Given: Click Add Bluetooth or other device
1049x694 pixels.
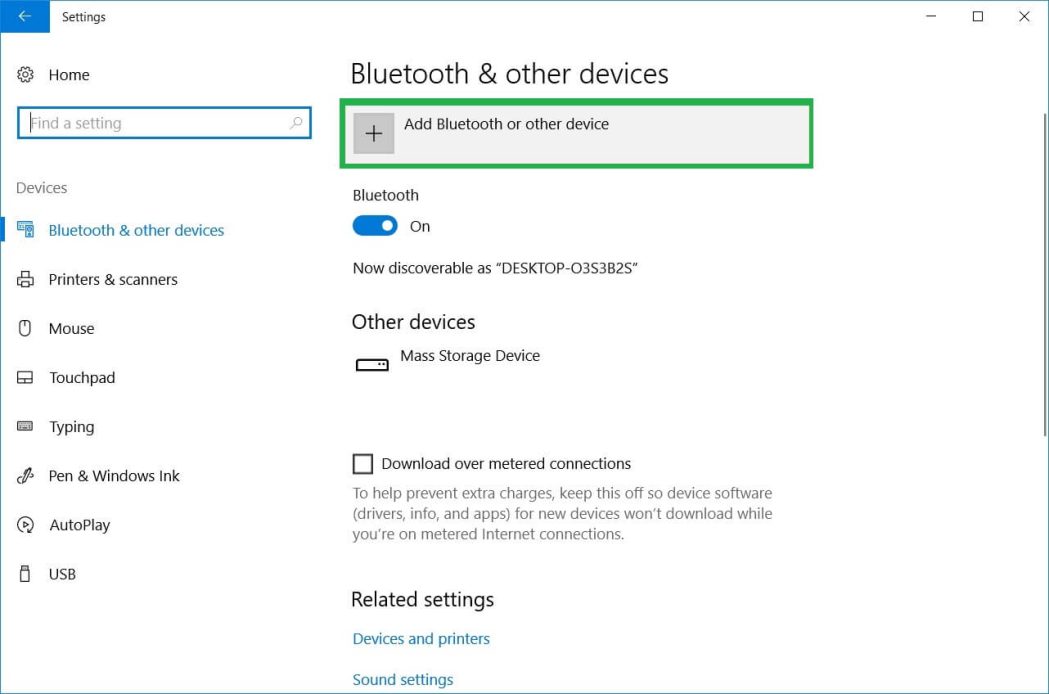Looking at the screenshot, I should point(504,124).
